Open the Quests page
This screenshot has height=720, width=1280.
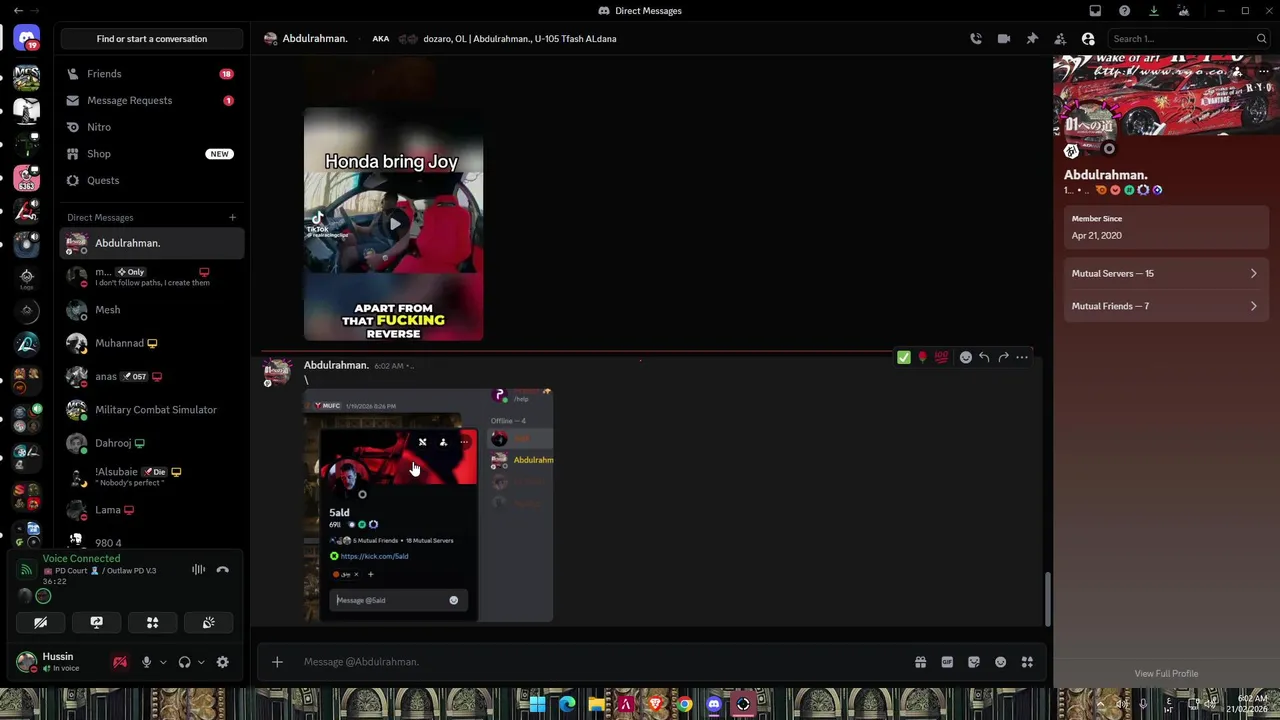coord(152,180)
